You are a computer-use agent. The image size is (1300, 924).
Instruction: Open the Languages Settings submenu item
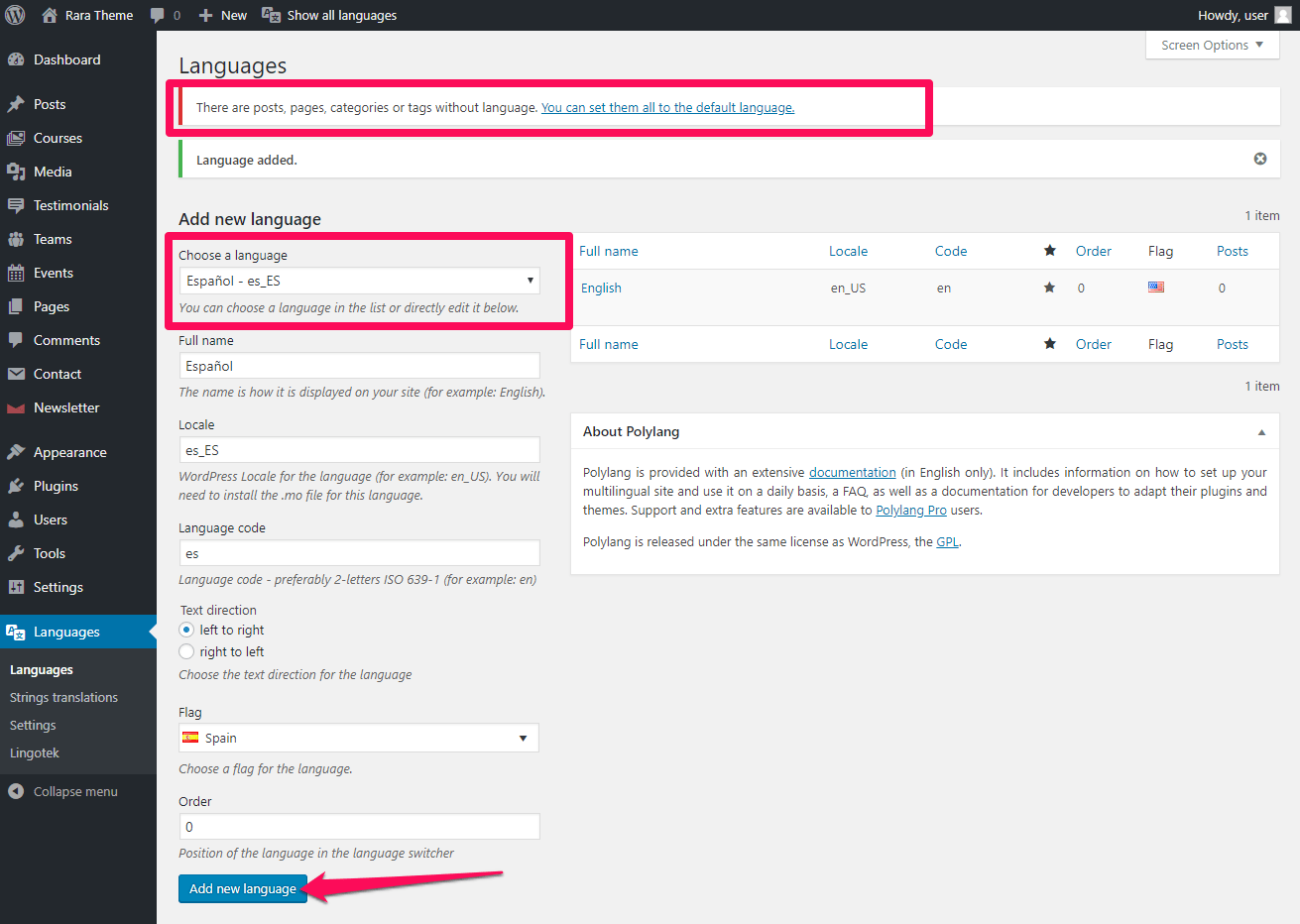point(33,725)
